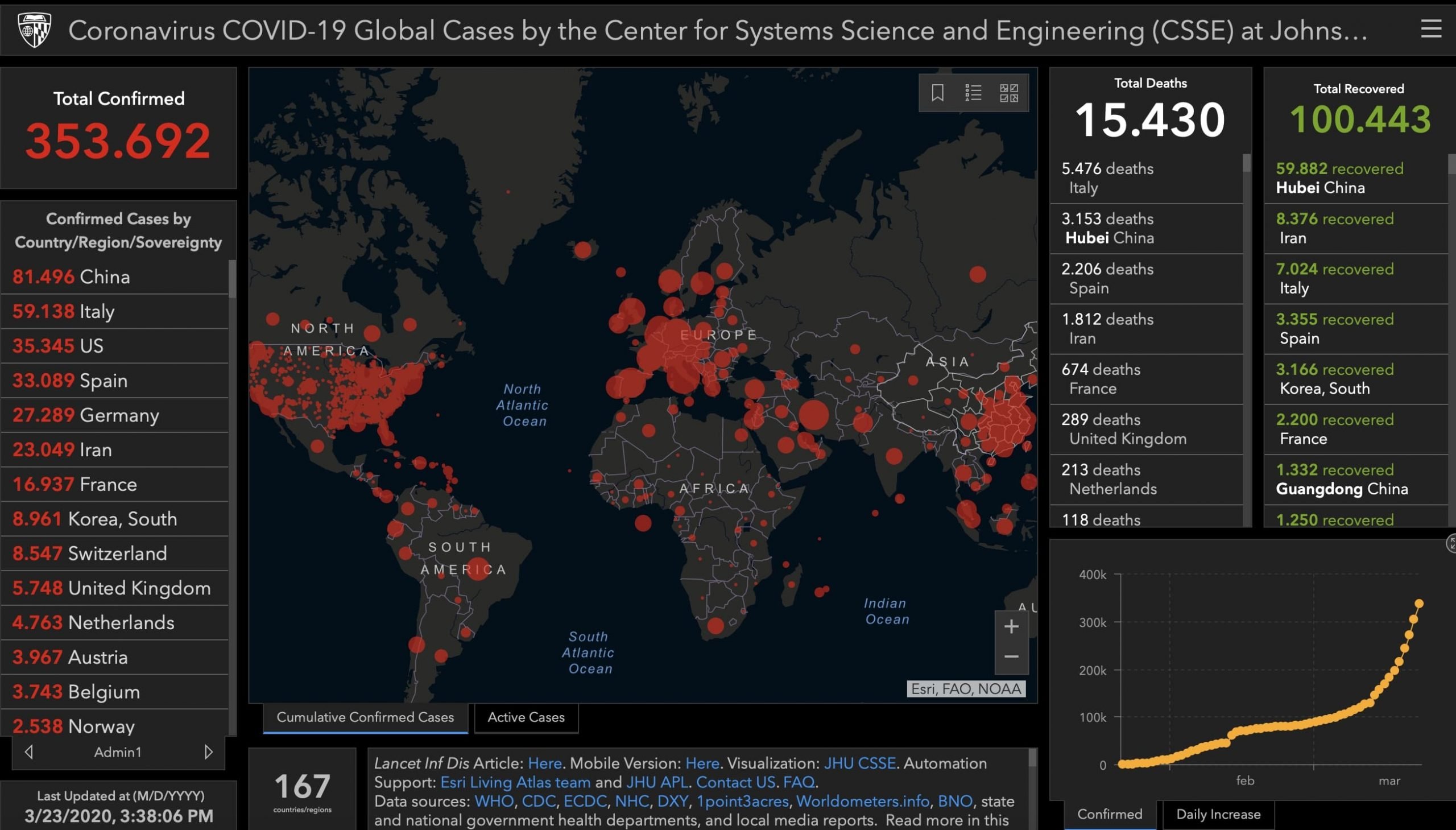Click the Total Deaths list scrollbar

coord(1247,163)
